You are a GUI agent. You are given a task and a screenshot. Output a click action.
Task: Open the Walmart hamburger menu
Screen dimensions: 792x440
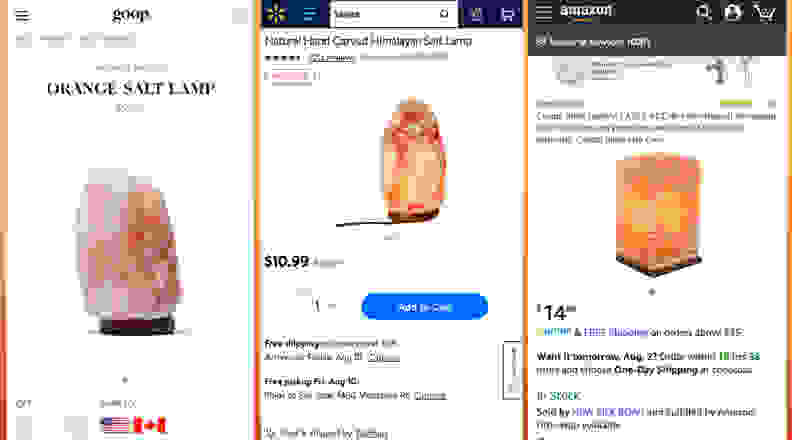pos(309,14)
